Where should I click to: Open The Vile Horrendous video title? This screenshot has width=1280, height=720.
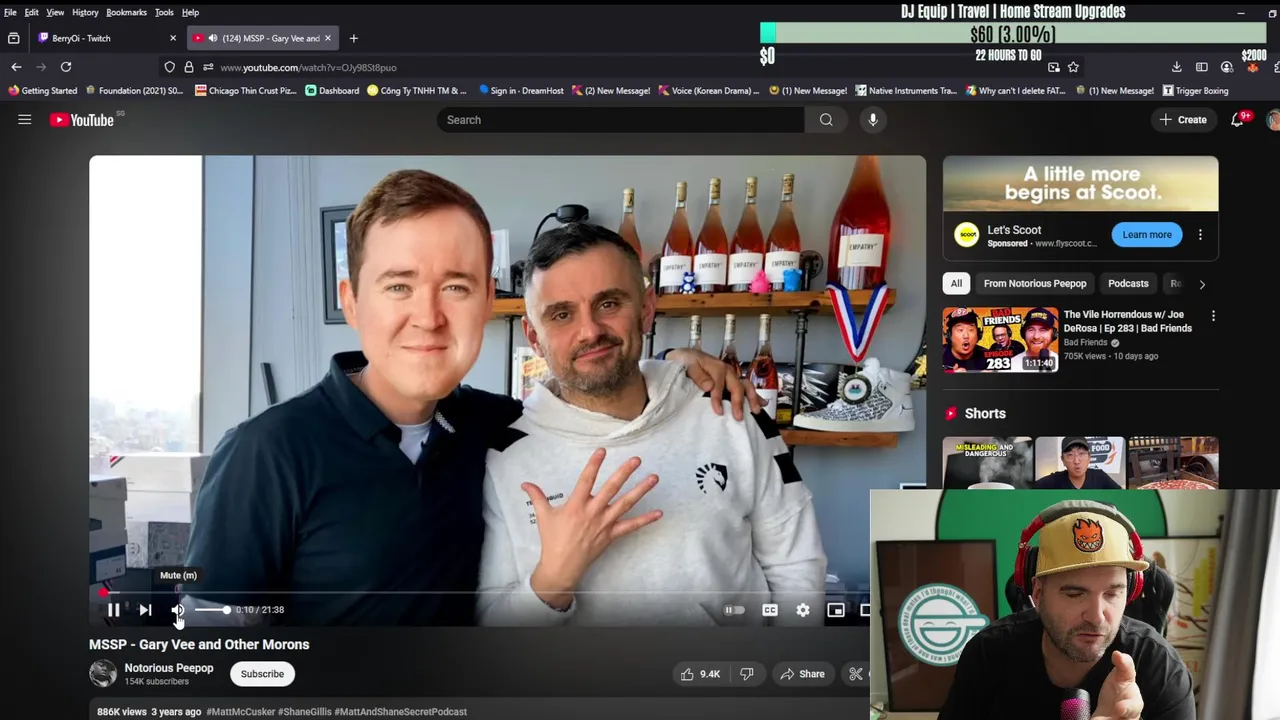[1127, 321]
